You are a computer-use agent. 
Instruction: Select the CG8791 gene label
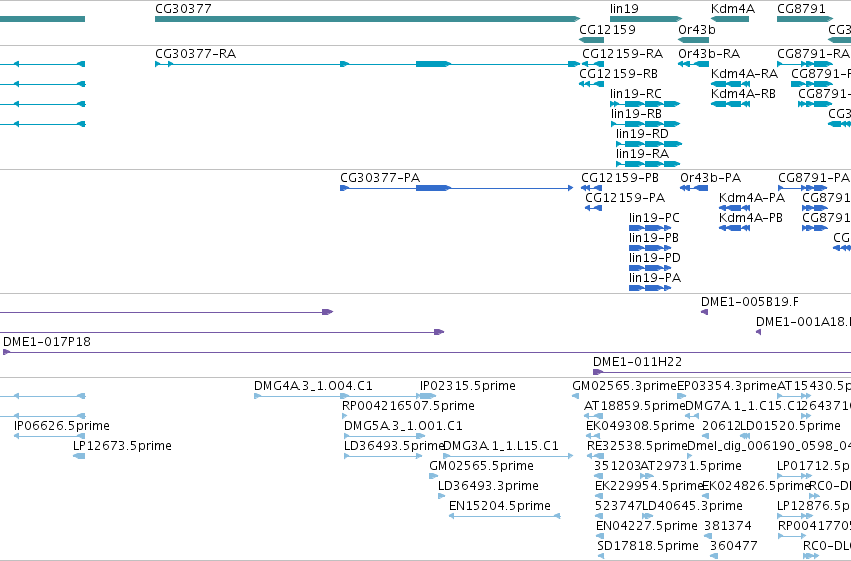click(801, 9)
